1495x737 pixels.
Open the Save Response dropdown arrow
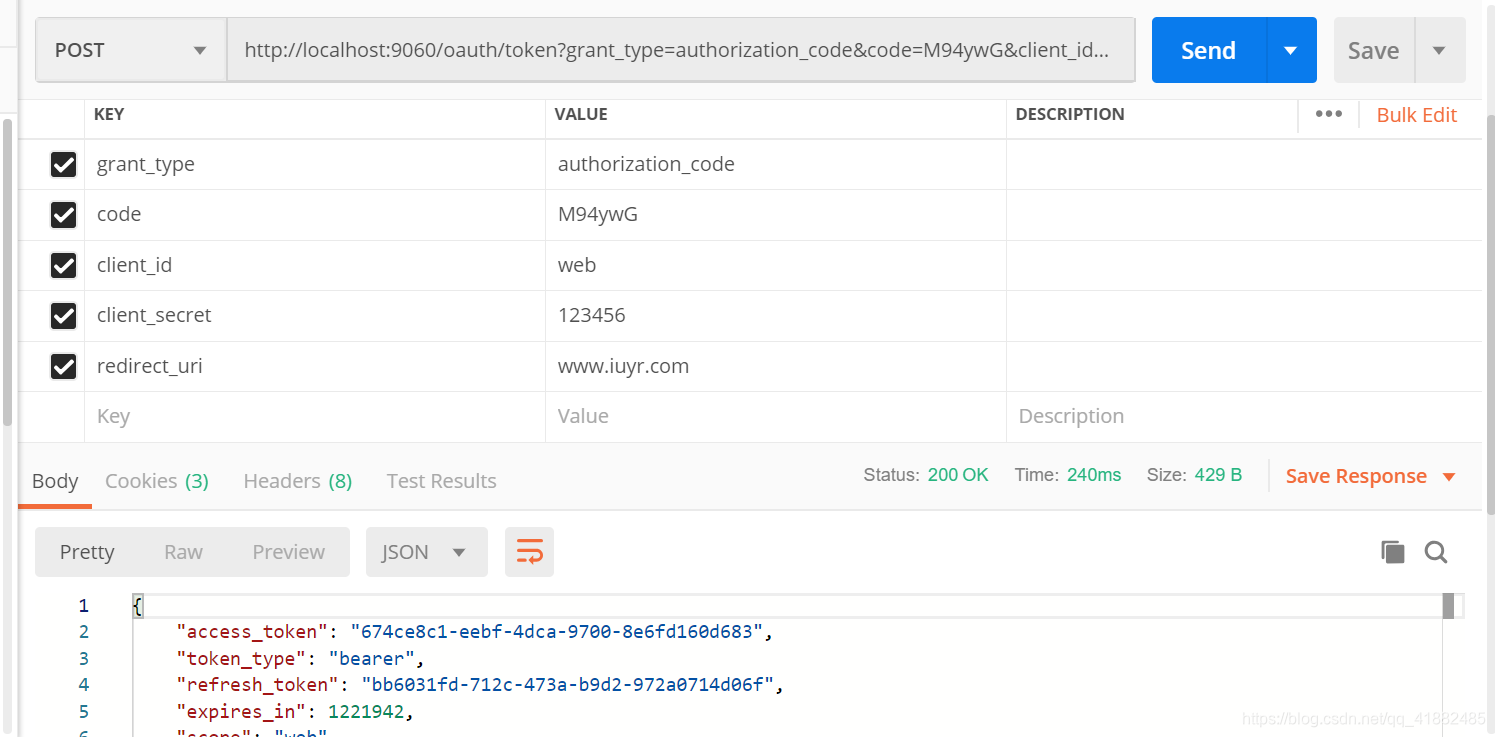pos(1449,477)
